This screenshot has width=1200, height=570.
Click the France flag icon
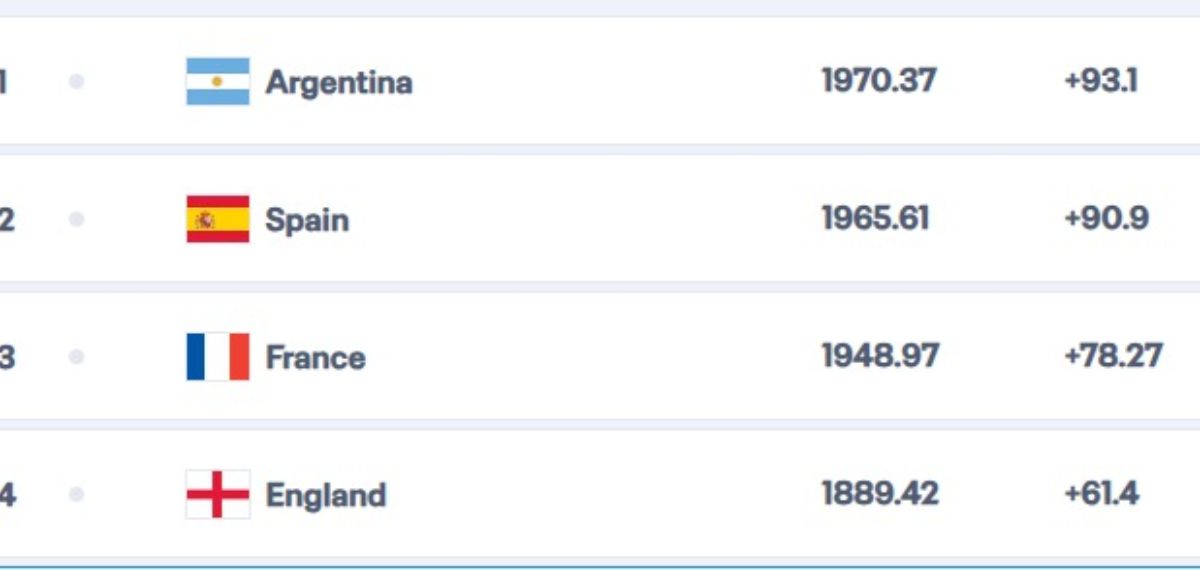click(x=218, y=357)
